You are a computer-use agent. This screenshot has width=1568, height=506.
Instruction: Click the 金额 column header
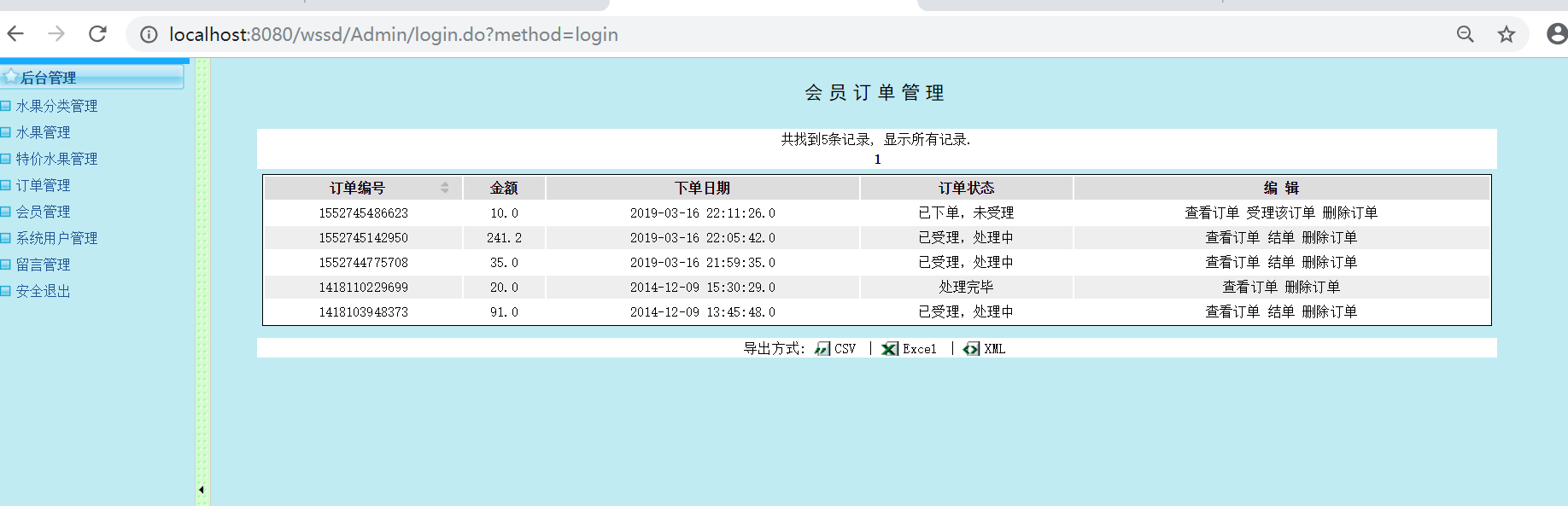504,188
